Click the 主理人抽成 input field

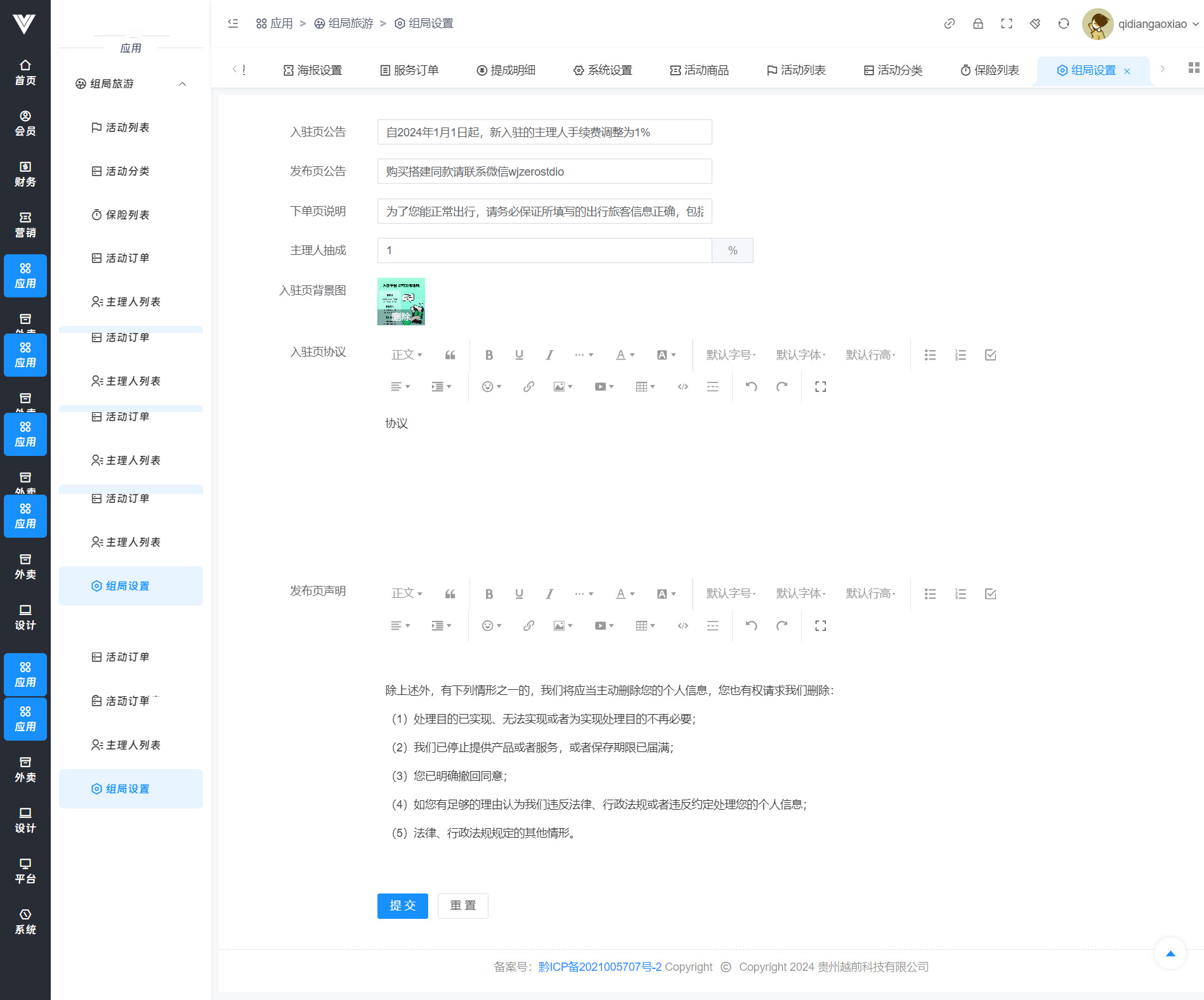[544, 250]
